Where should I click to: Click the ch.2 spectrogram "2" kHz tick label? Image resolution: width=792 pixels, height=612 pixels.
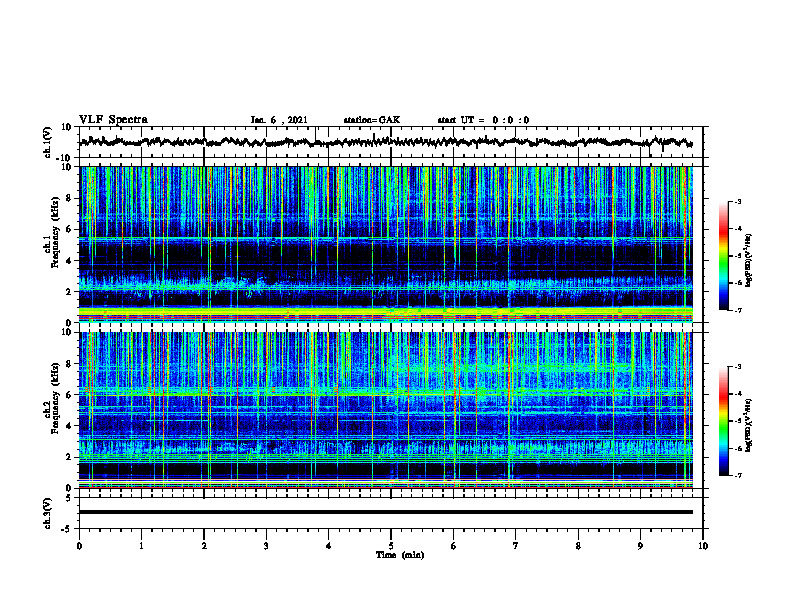(x=69, y=457)
